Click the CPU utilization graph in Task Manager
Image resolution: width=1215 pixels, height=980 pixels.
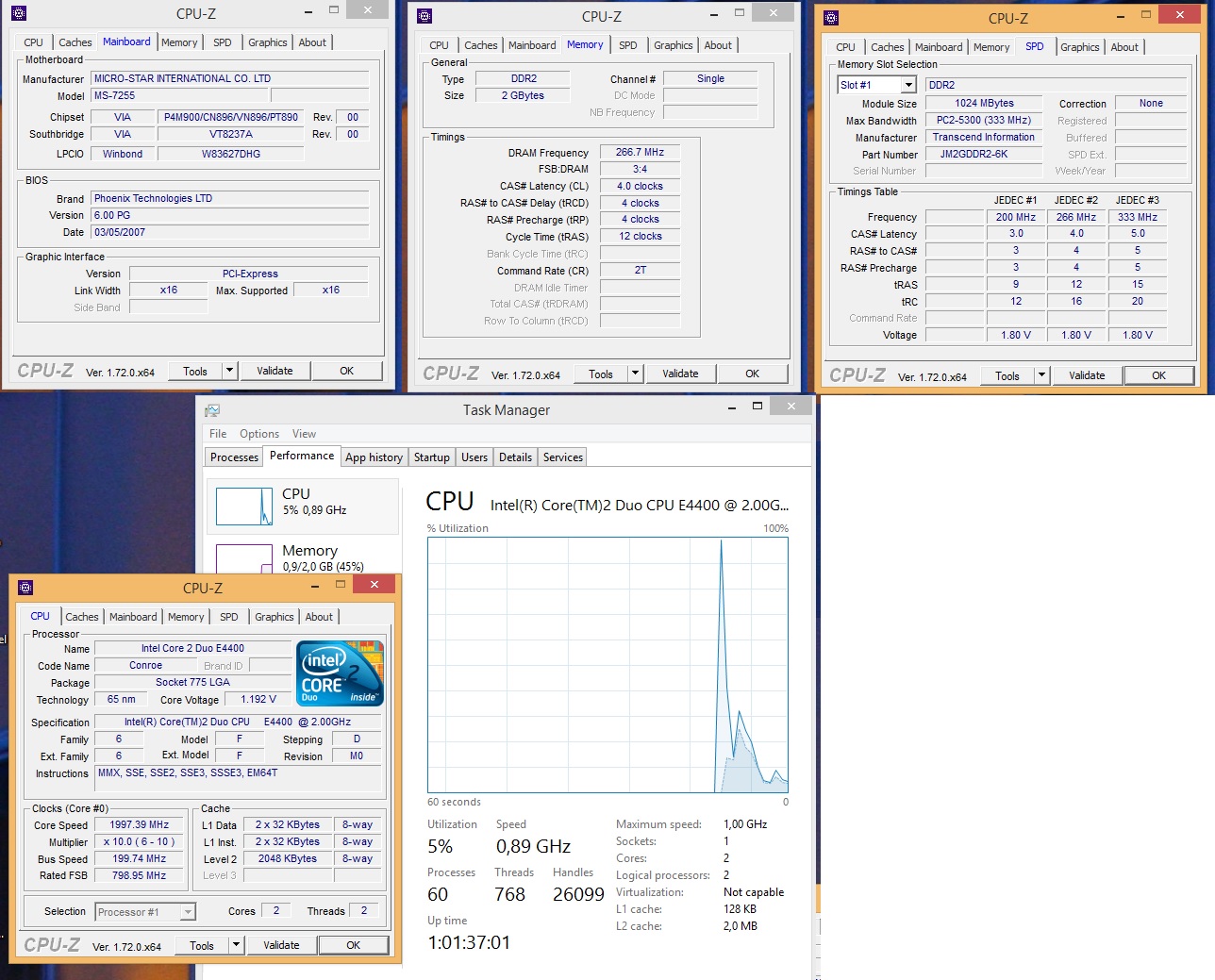[607, 665]
